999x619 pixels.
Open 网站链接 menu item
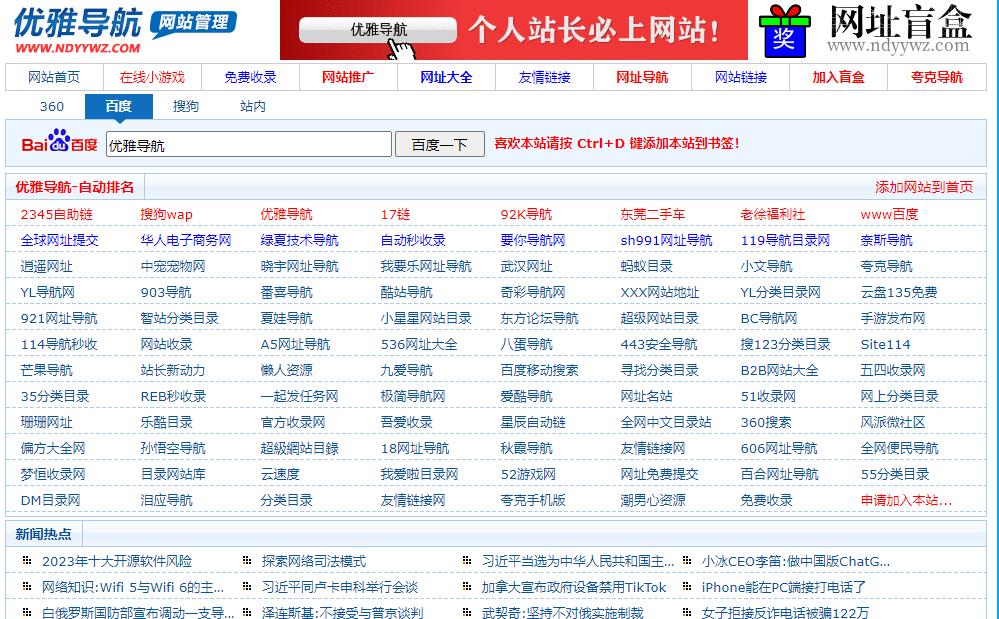pos(740,77)
